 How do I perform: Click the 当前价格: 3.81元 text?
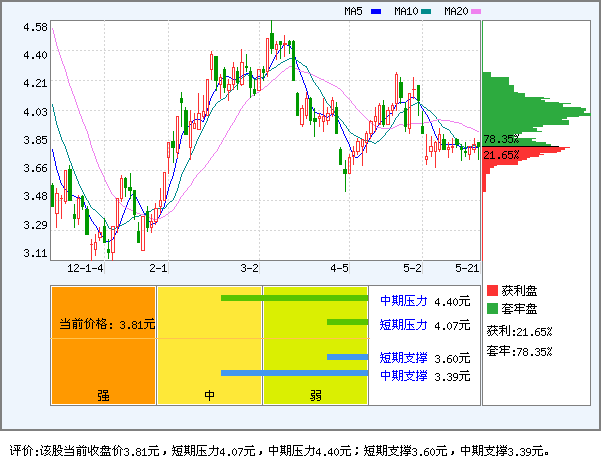[x=107, y=325]
